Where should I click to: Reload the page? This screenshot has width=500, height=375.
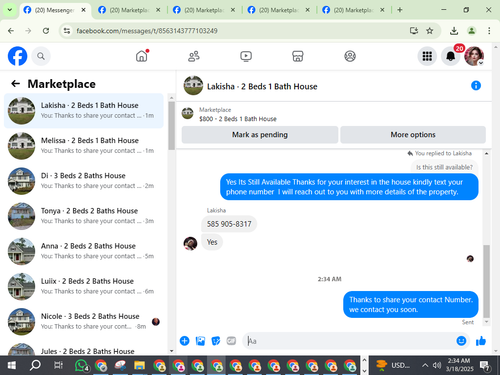coord(46,31)
